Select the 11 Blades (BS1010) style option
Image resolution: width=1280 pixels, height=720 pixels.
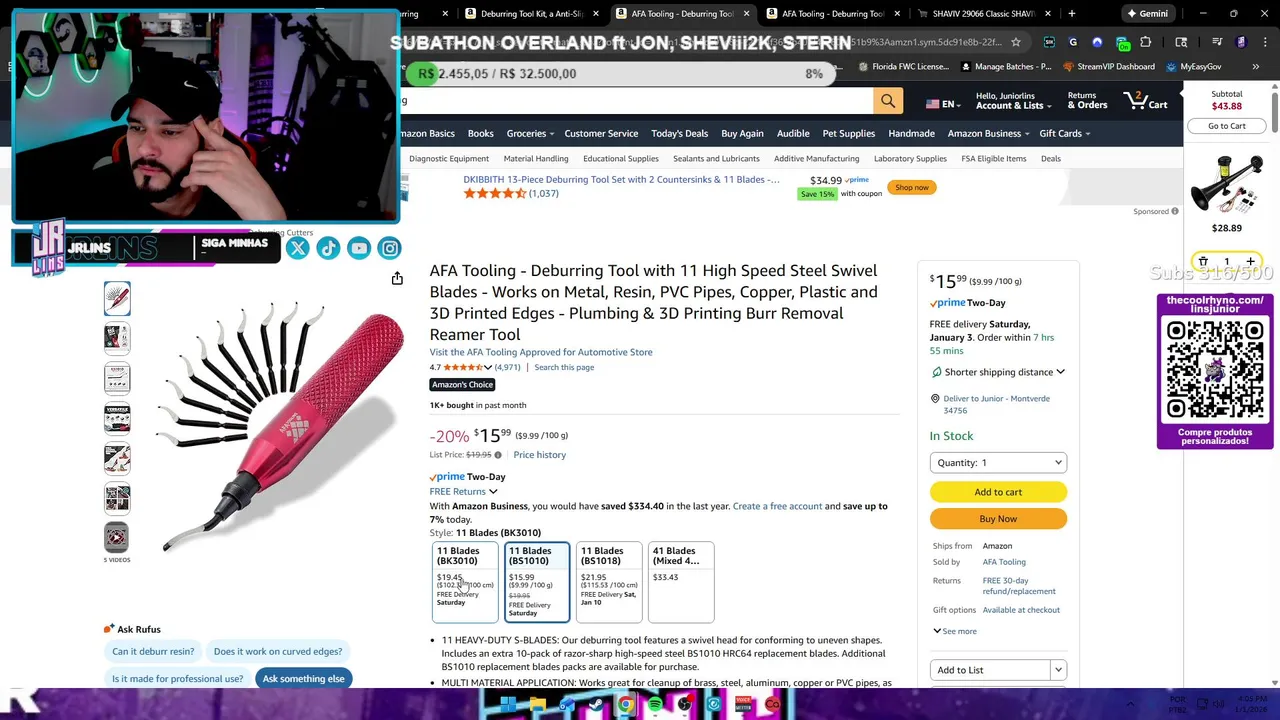(x=537, y=582)
